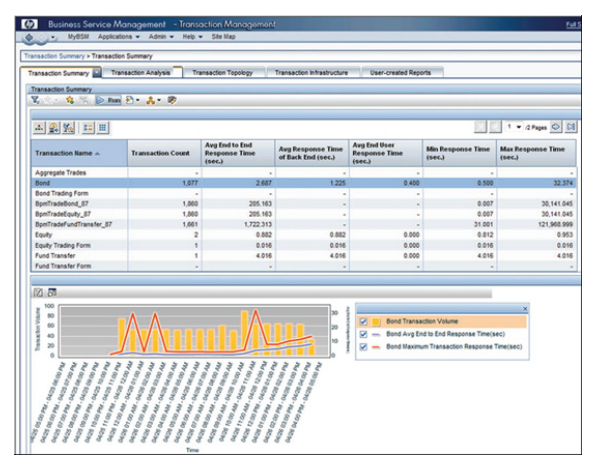The height and width of the screenshot is (464, 597).
Task: Select the Fund Transfer row
Action: pyautogui.click(x=304, y=256)
